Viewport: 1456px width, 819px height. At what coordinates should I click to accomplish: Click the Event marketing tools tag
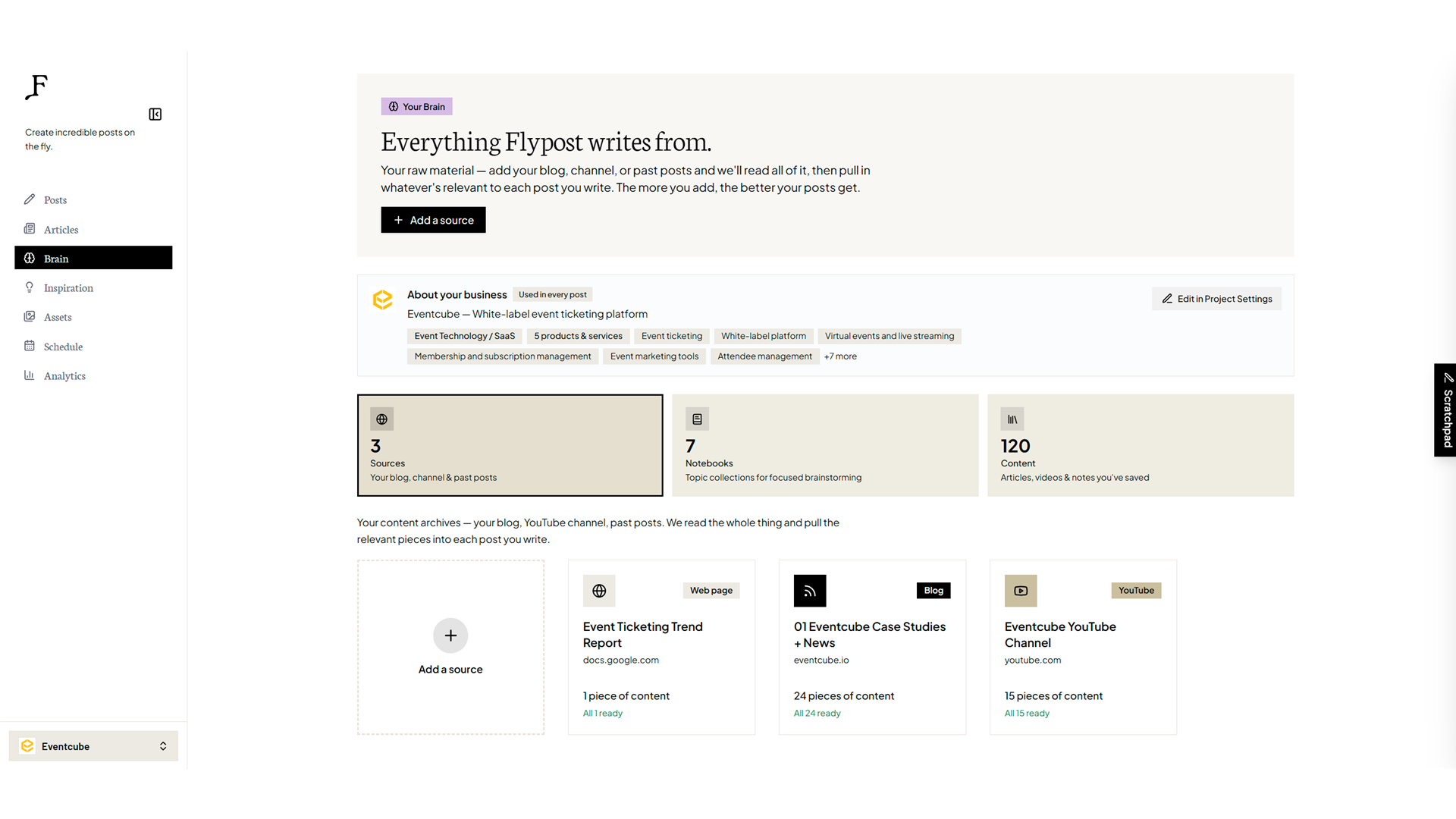pos(654,356)
